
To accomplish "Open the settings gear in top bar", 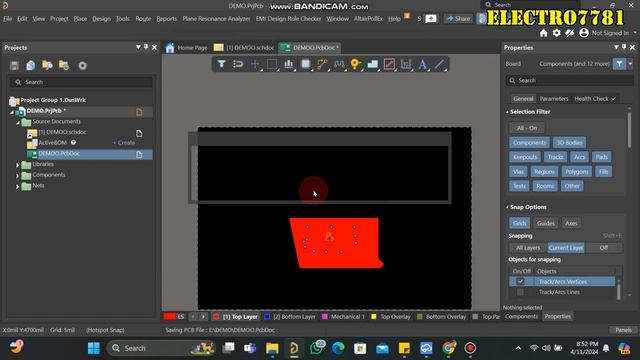I will coord(556,33).
